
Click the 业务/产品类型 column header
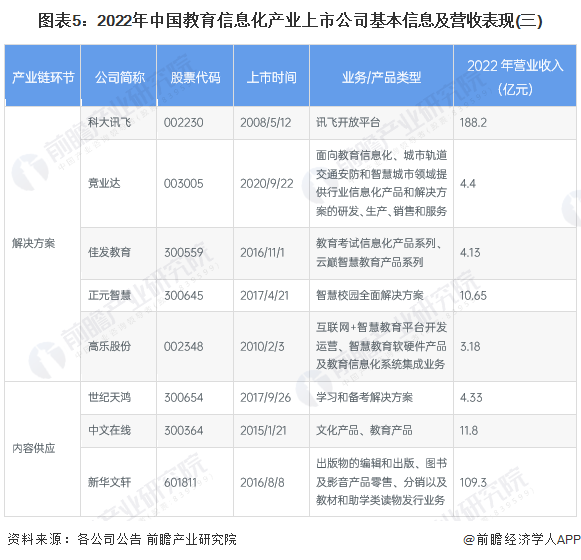click(x=381, y=76)
